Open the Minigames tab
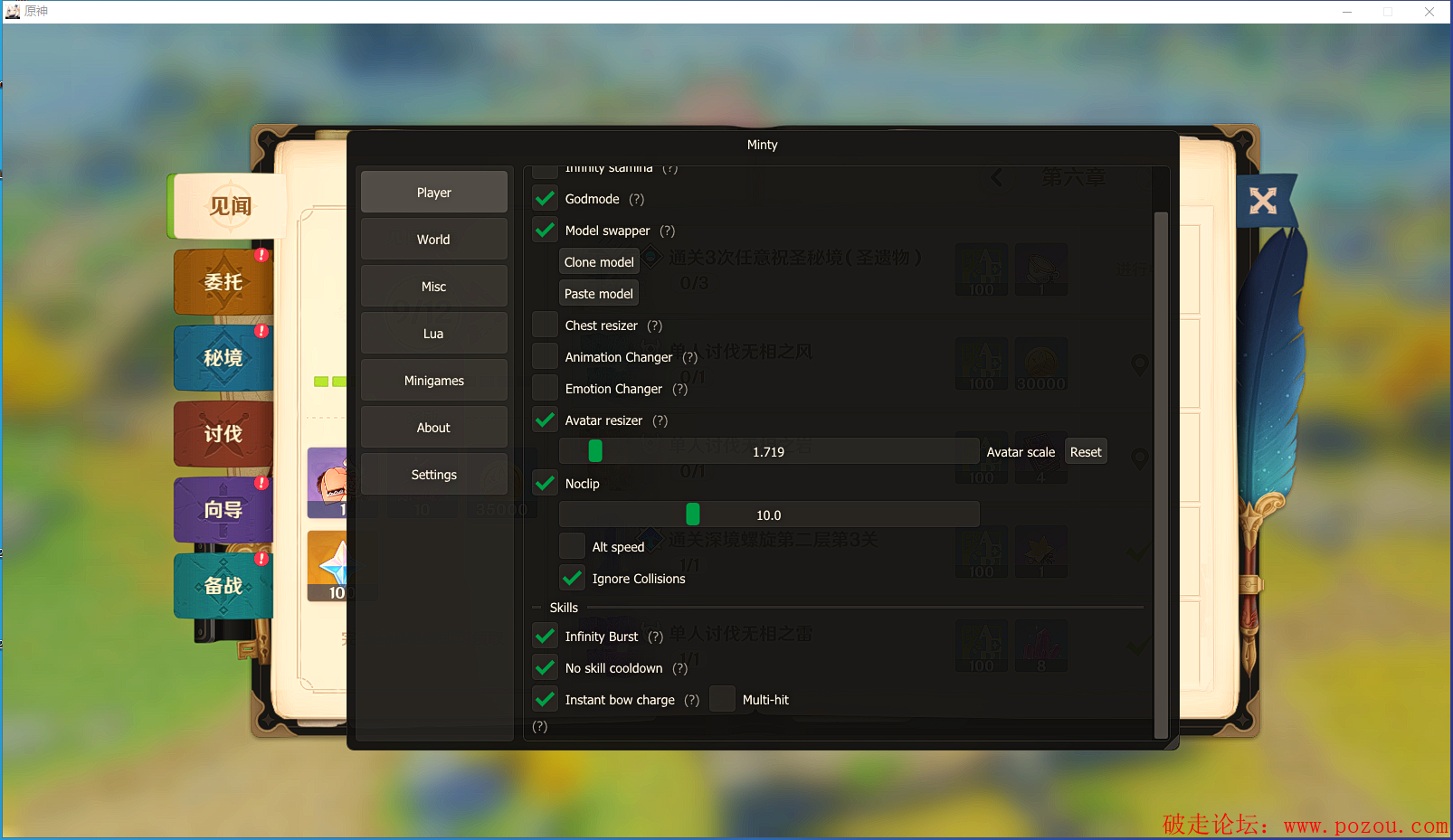The image size is (1453, 840). [434, 381]
